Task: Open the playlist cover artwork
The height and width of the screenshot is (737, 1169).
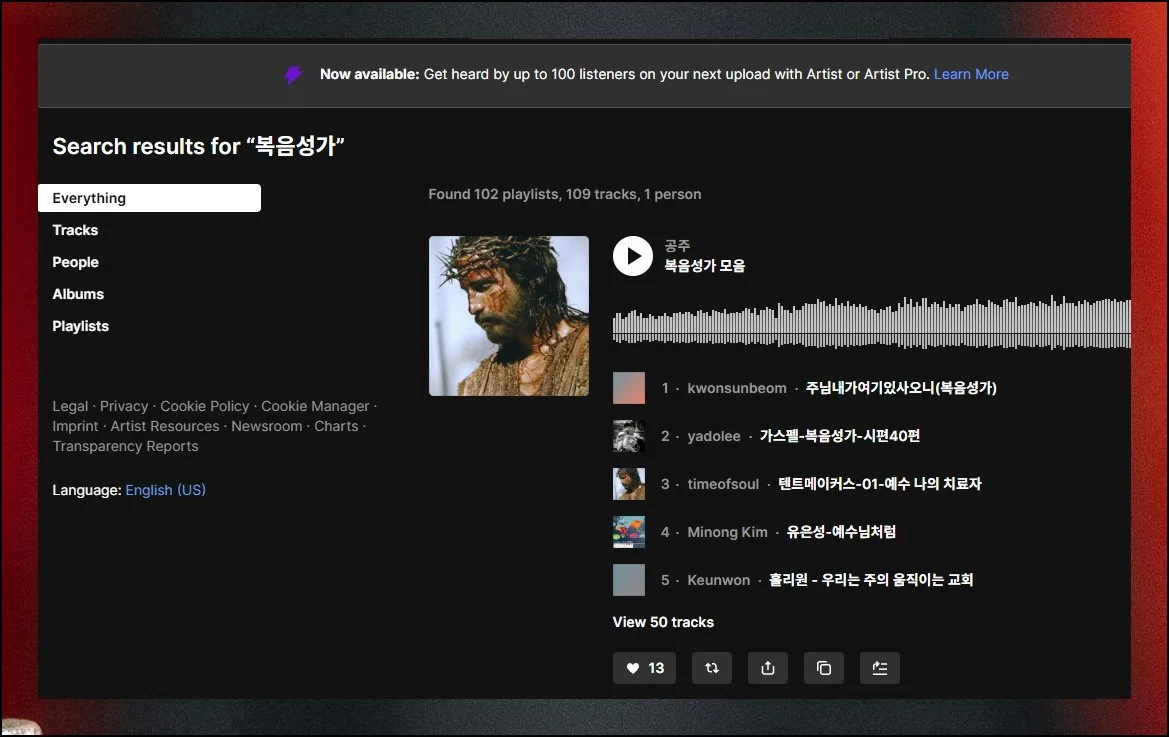Action: click(x=508, y=316)
